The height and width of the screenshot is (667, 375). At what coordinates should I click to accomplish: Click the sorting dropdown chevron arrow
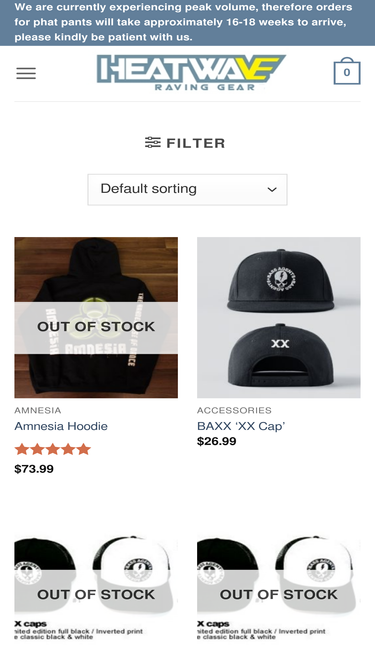[x=272, y=190]
